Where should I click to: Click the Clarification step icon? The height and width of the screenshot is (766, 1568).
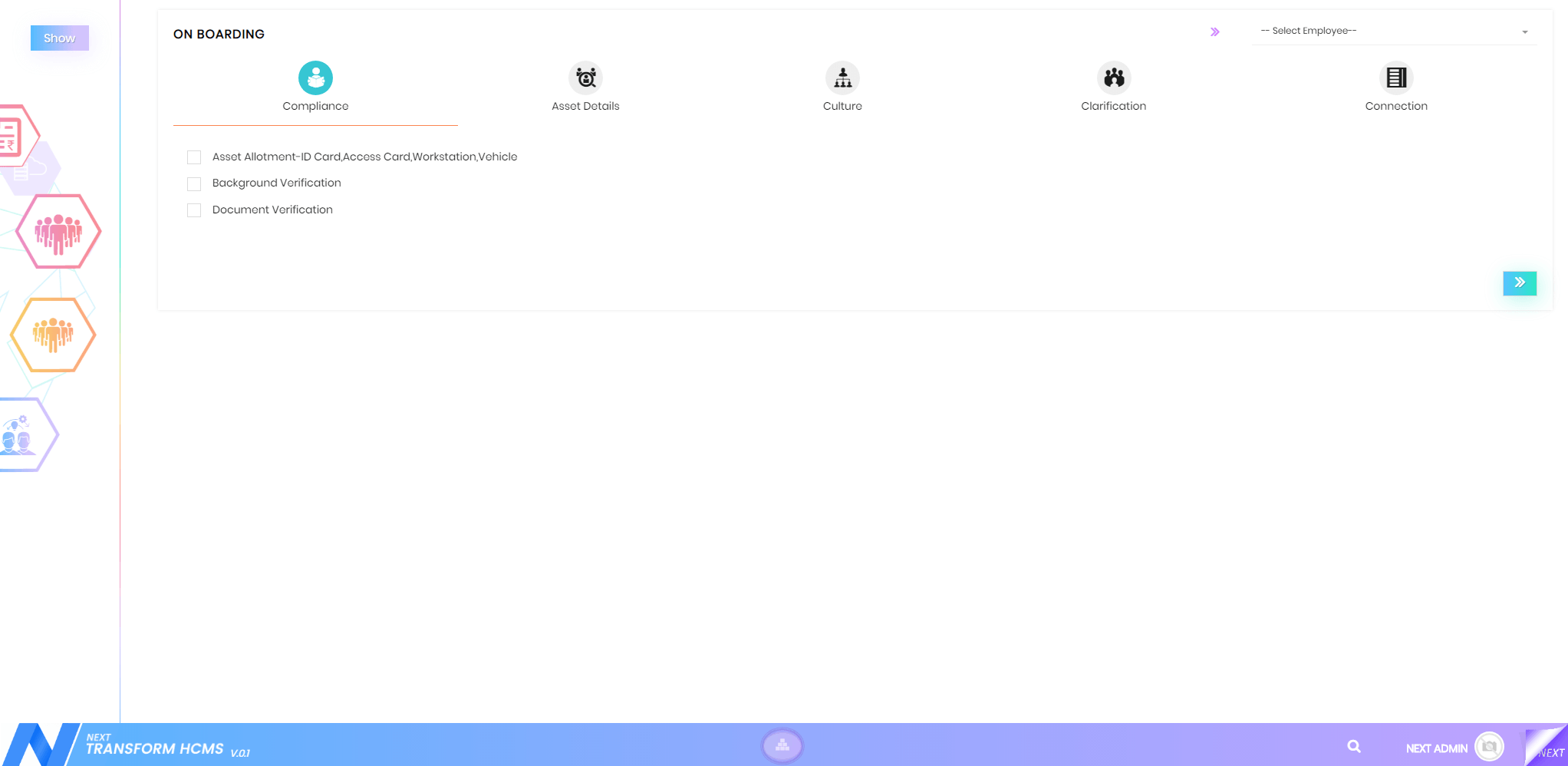1113,78
